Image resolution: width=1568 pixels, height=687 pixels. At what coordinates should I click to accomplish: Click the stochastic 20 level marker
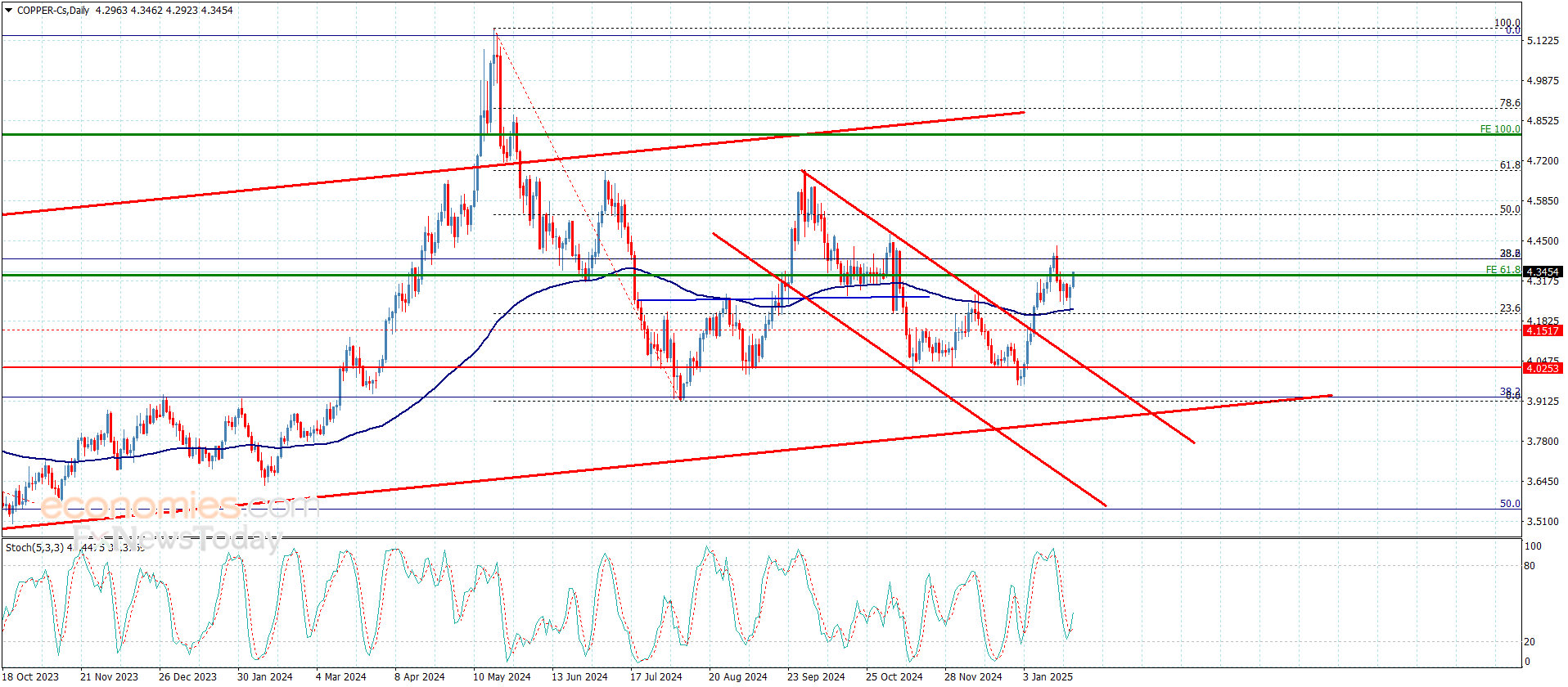(x=1530, y=642)
